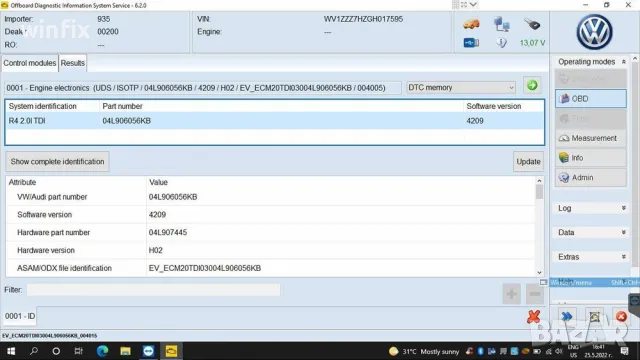Click the Update button
This screenshot has width=640, height=360.
click(528, 162)
